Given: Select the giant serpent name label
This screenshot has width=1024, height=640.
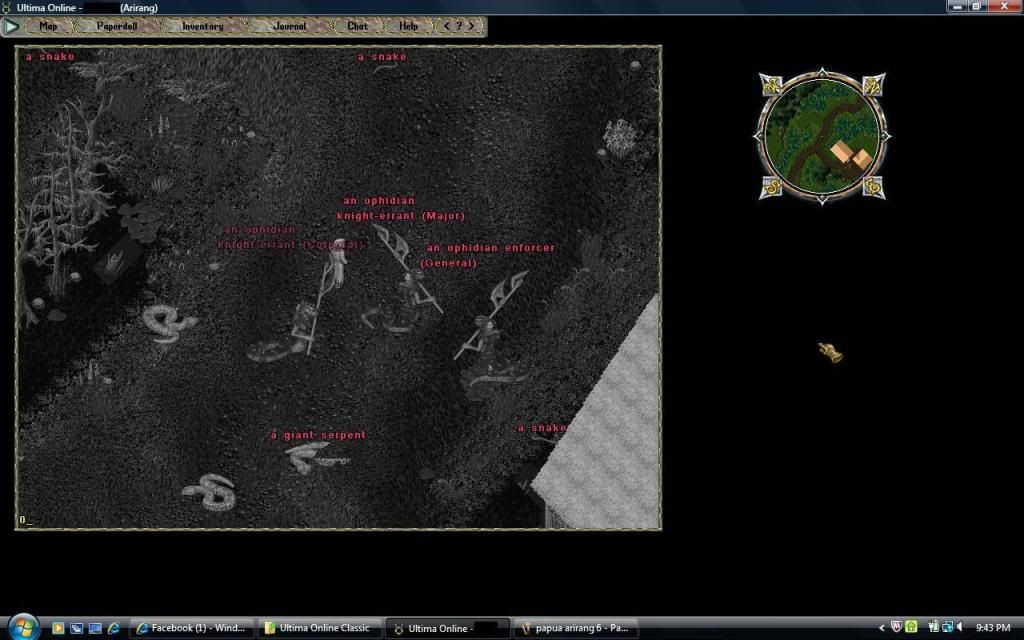Looking at the screenshot, I should pyautogui.click(x=319, y=435).
